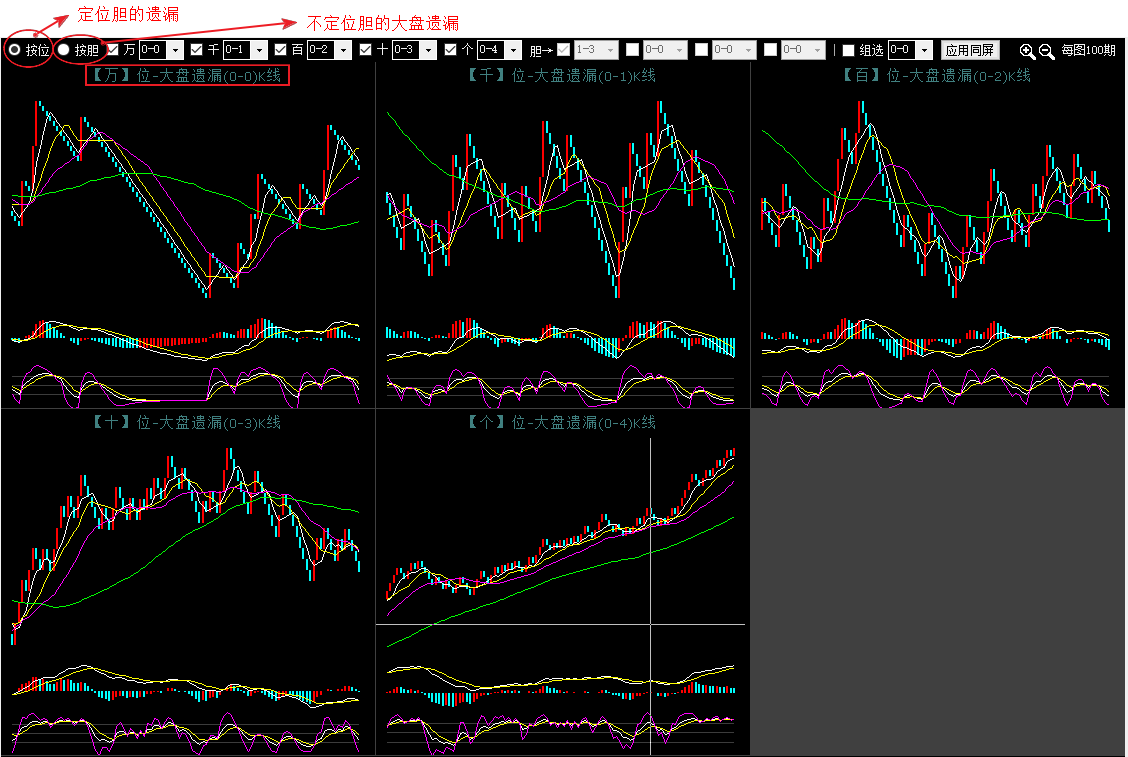Select the 【万】位-大盘遗漏 chart title
1128x757 pixels.
pyautogui.click(x=187, y=76)
